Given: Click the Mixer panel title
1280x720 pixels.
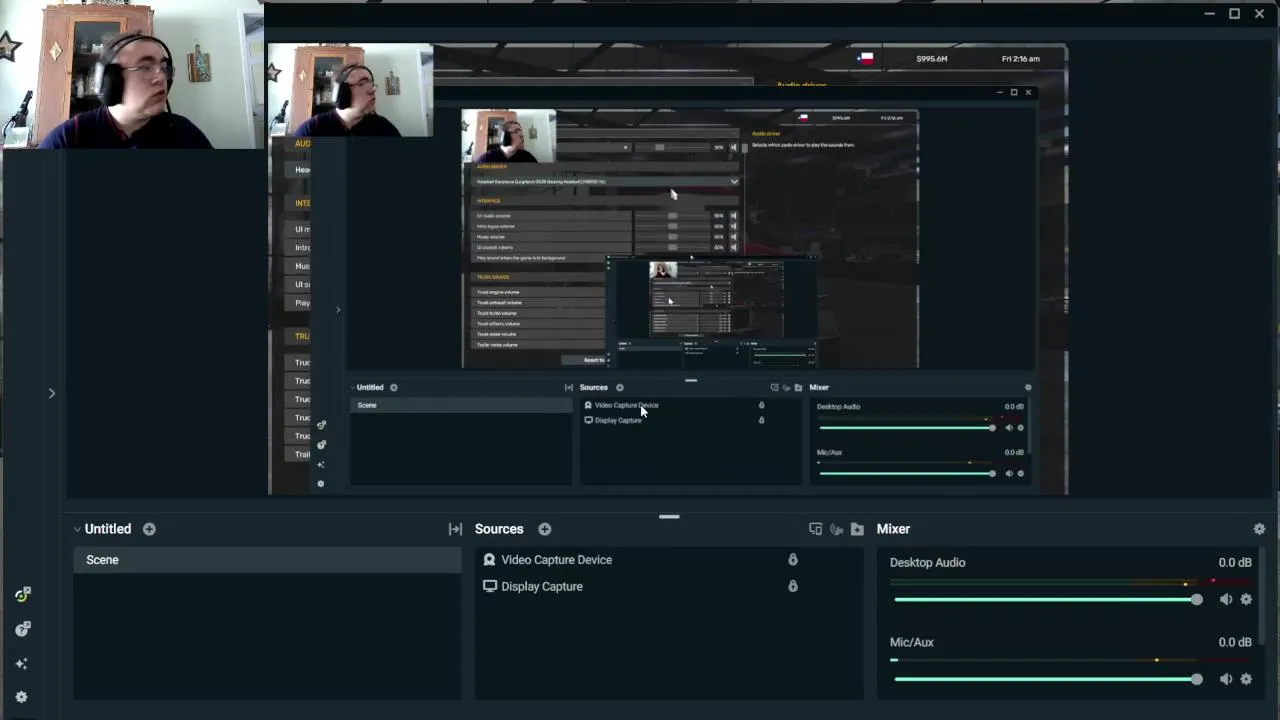Looking at the screenshot, I should [x=893, y=529].
